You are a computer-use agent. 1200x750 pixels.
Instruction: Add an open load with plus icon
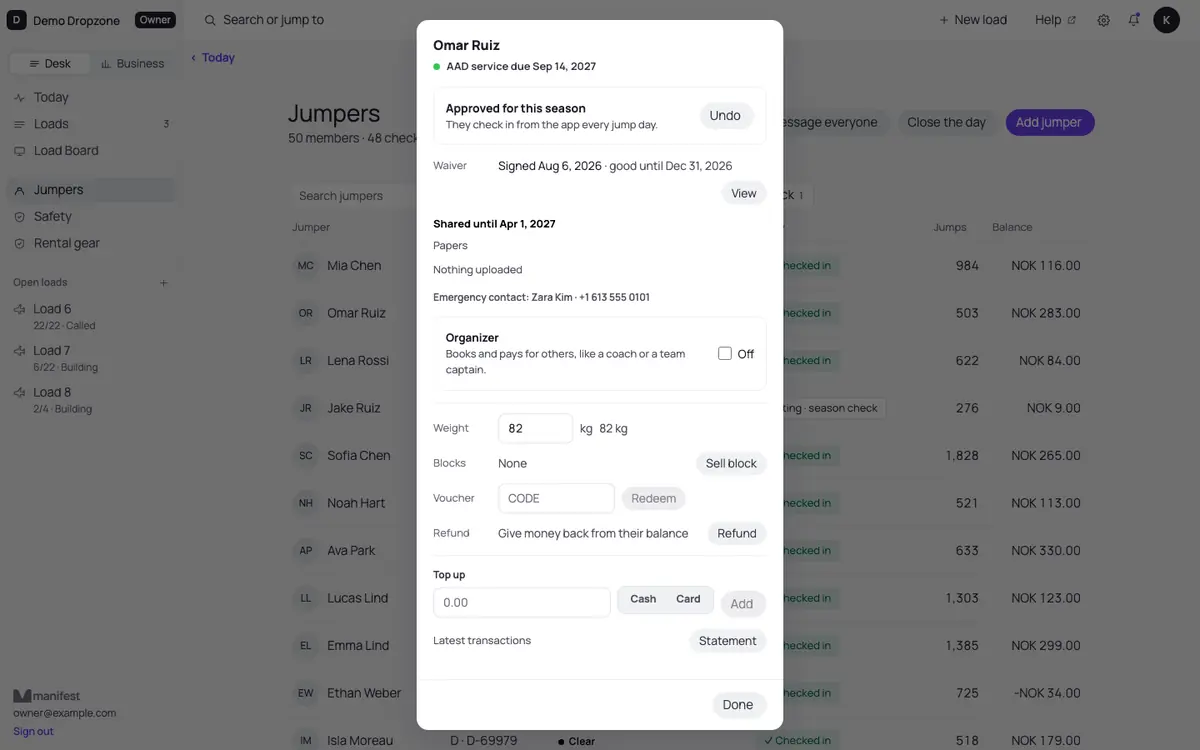164,283
